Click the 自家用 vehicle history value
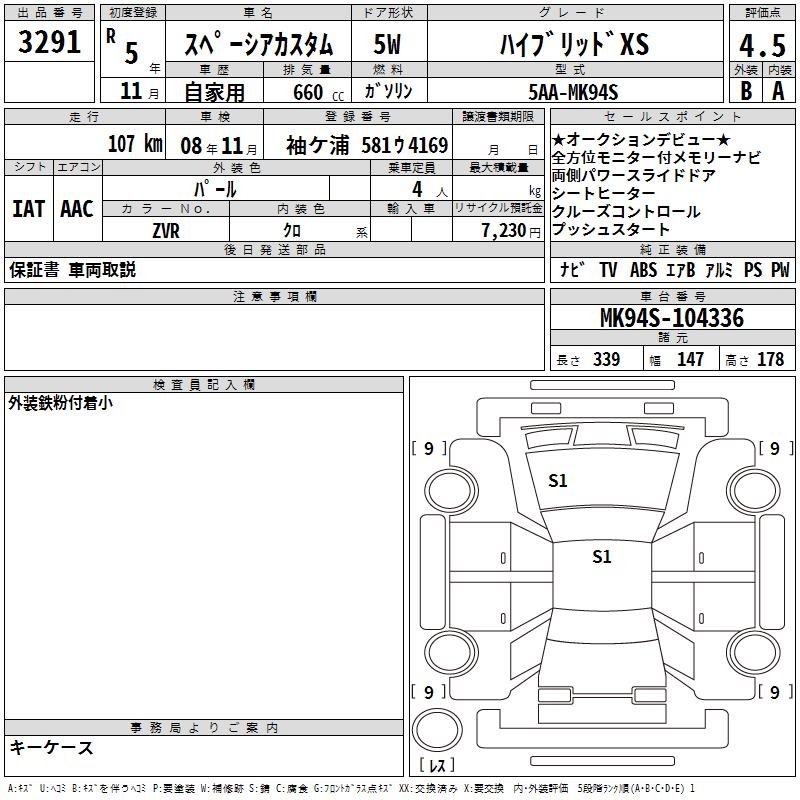Screen dimensions: 800x800 (214, 92)
